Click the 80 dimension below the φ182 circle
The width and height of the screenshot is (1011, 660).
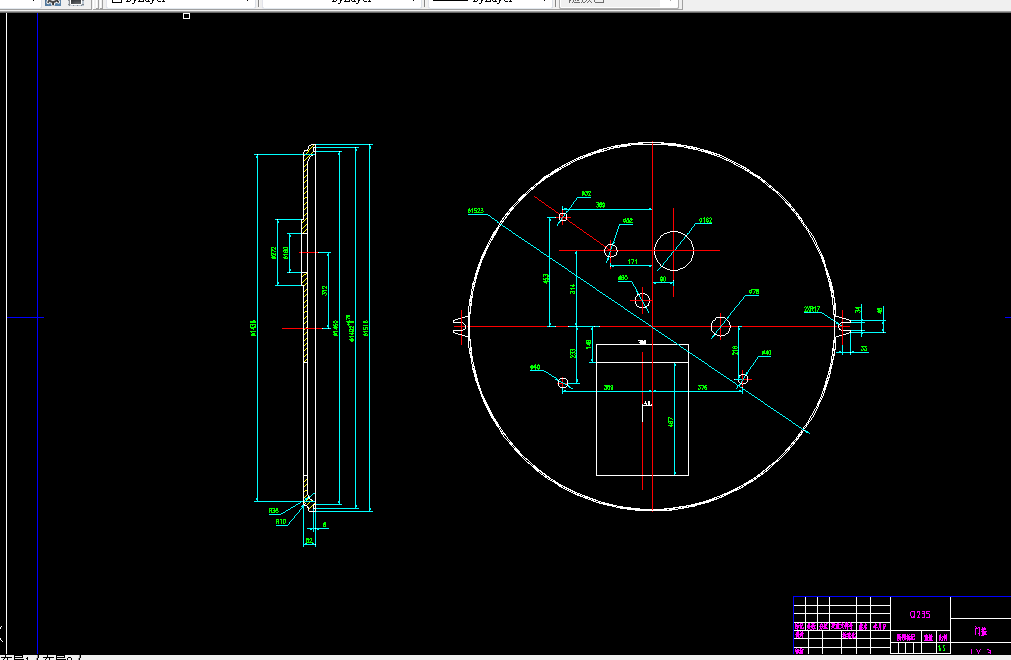coord(663,279)
